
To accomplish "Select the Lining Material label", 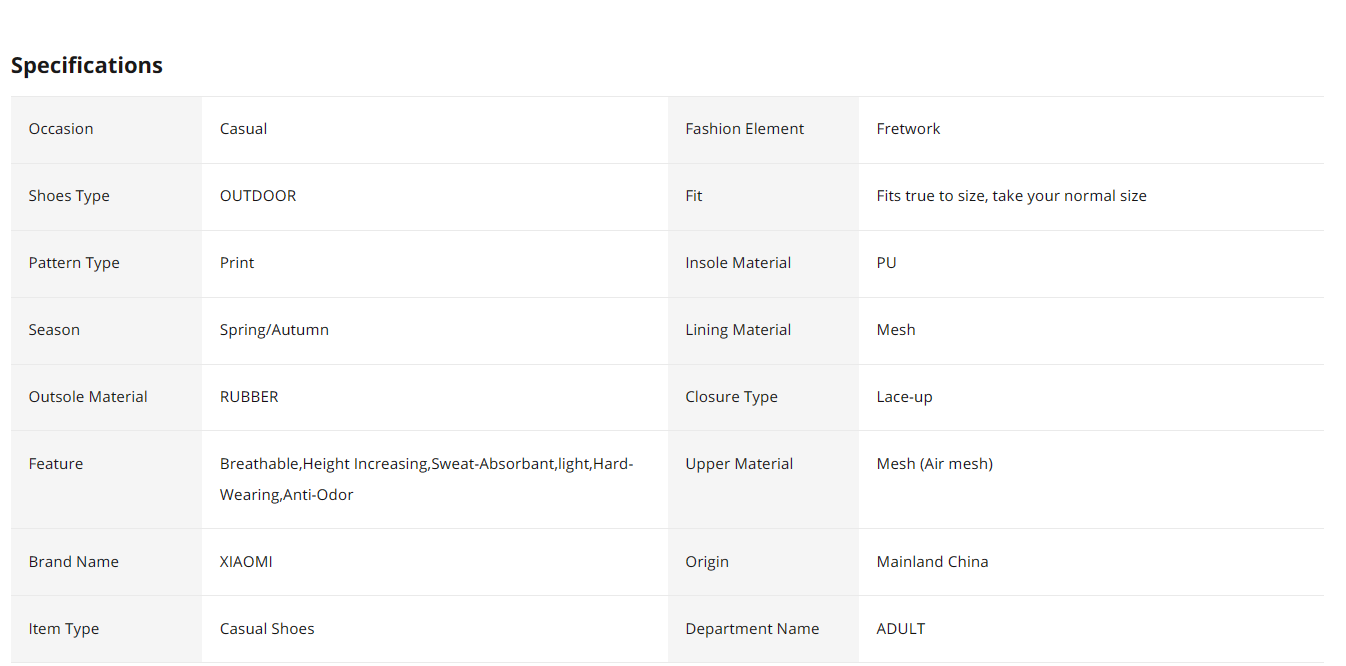I will tap(738, 330).
